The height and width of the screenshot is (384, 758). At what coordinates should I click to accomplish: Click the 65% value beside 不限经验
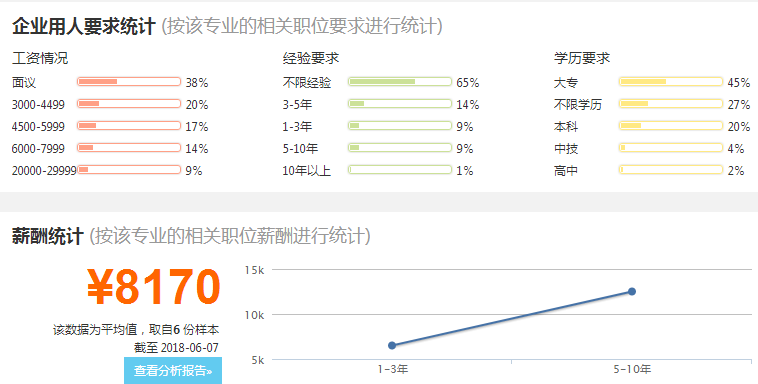click(468, 83)
